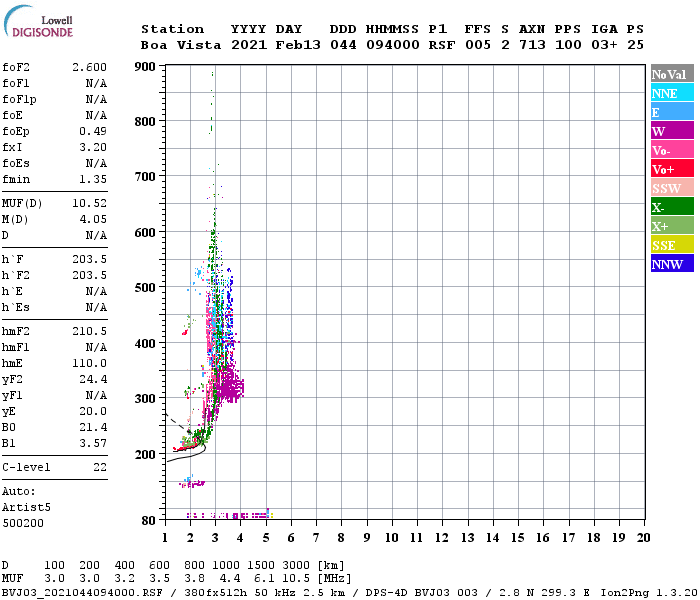Click the 500200 version number
700x600 pixels.
[x=23, y=523]
